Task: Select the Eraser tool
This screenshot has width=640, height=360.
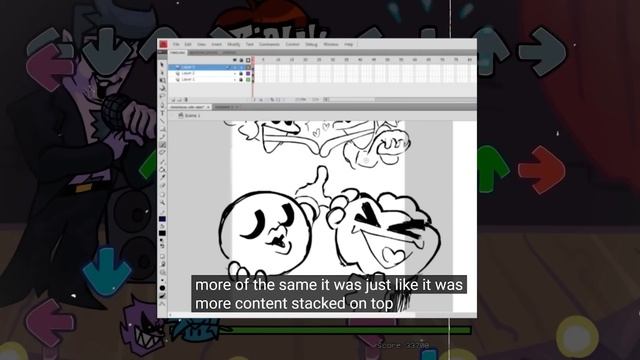Action: [x=162, y=186]
